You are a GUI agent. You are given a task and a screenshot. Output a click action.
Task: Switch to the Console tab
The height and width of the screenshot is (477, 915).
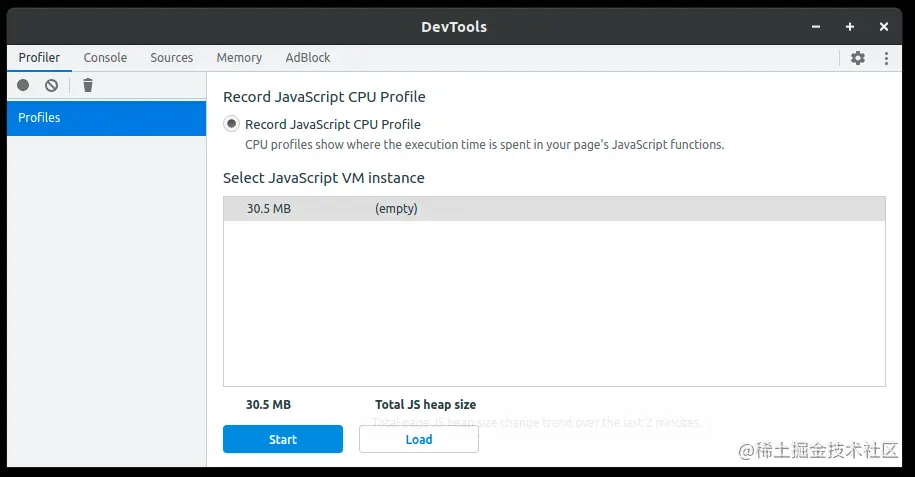tap(105, 58)
